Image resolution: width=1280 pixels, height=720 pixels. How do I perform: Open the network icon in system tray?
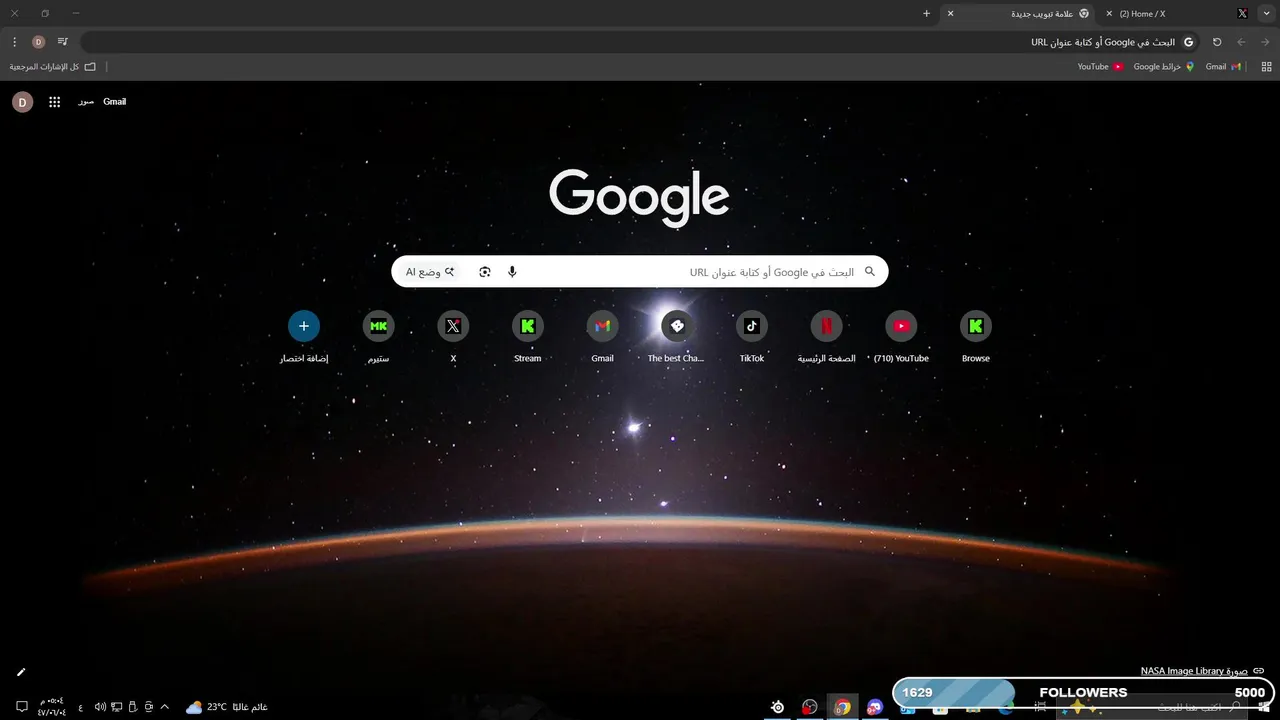coord(116,707)
